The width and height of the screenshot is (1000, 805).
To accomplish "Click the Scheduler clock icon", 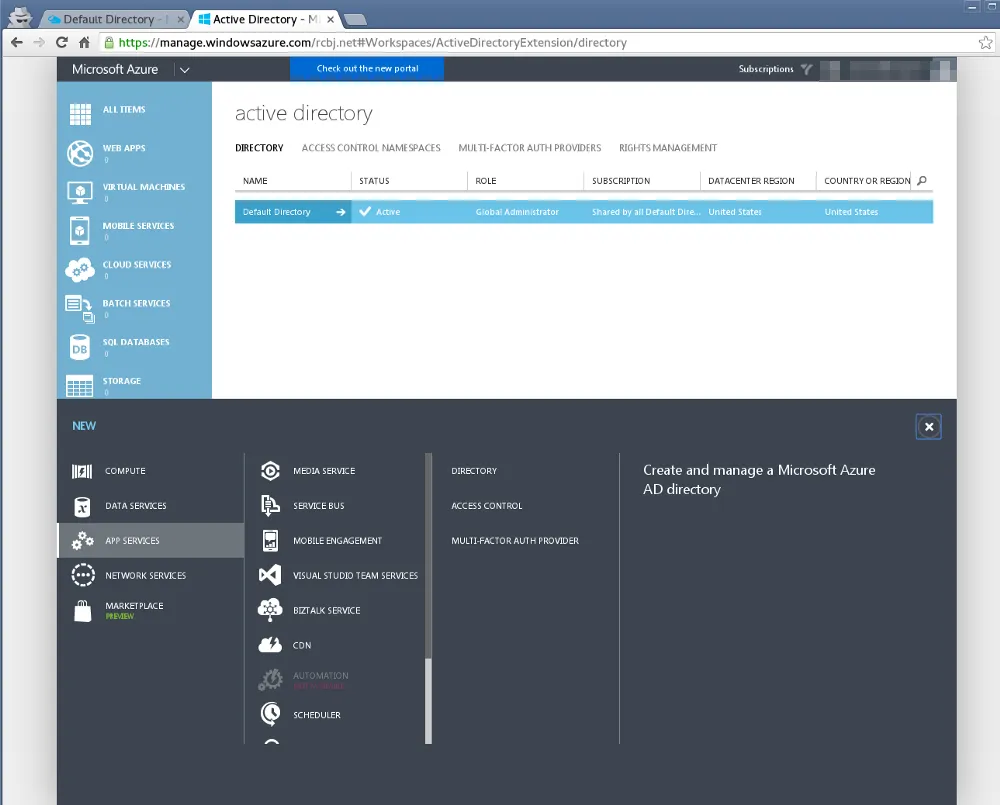I will [x=270, y=714].
